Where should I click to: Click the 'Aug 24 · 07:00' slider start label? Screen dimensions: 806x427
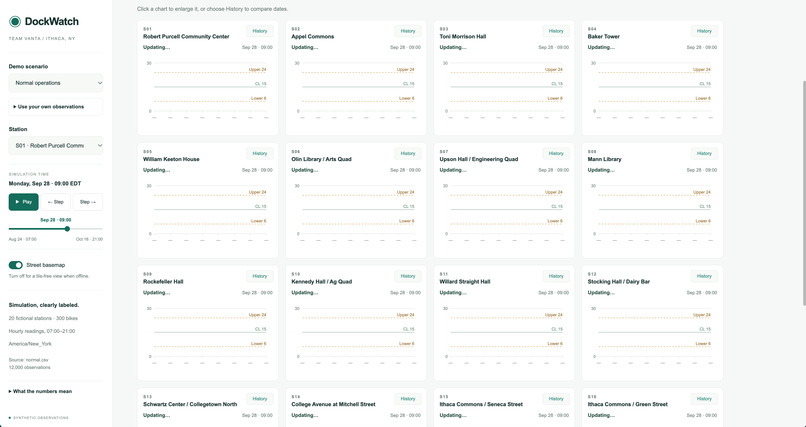pos(23,239)
